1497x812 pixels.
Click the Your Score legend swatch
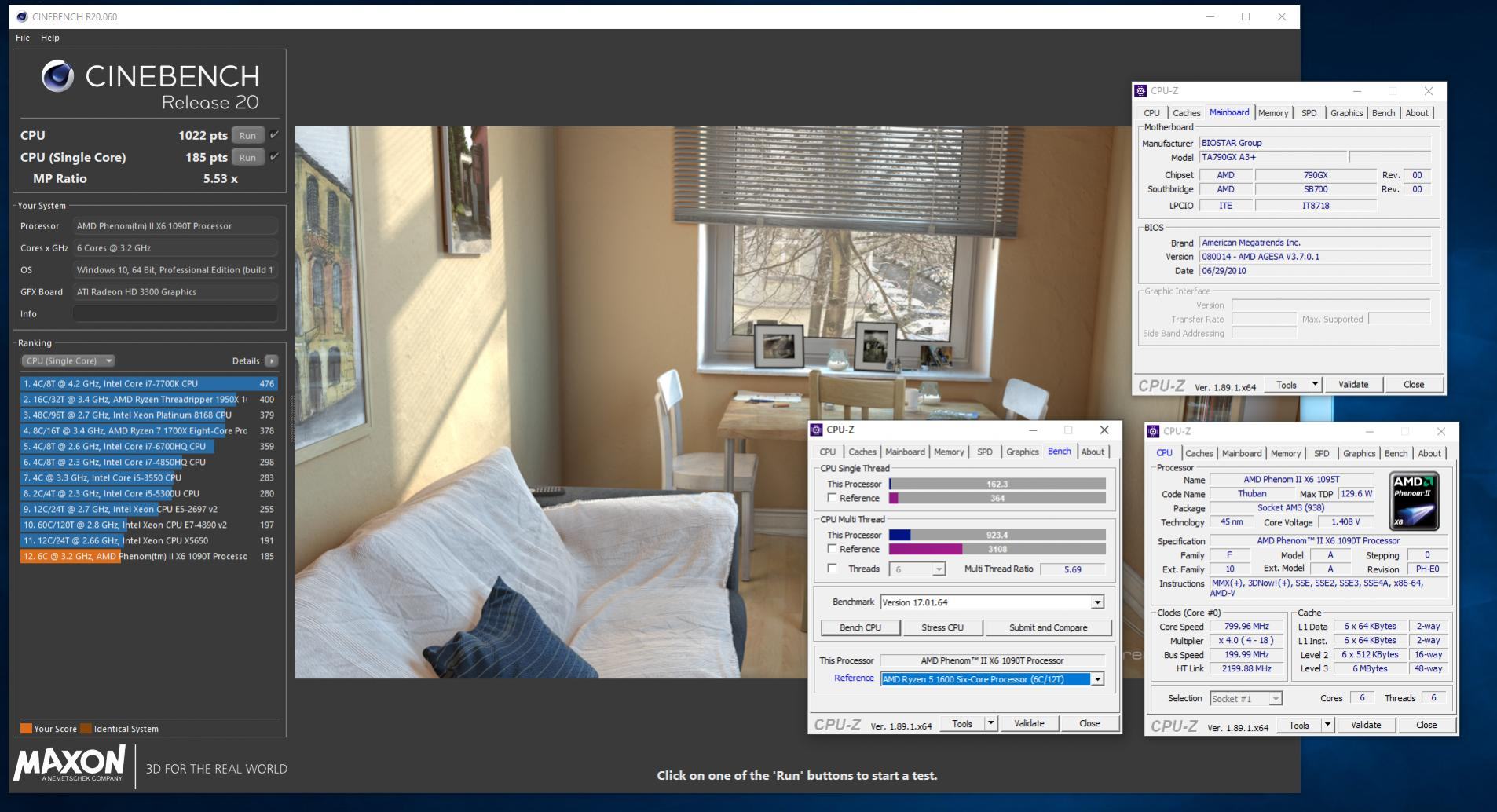26,729
